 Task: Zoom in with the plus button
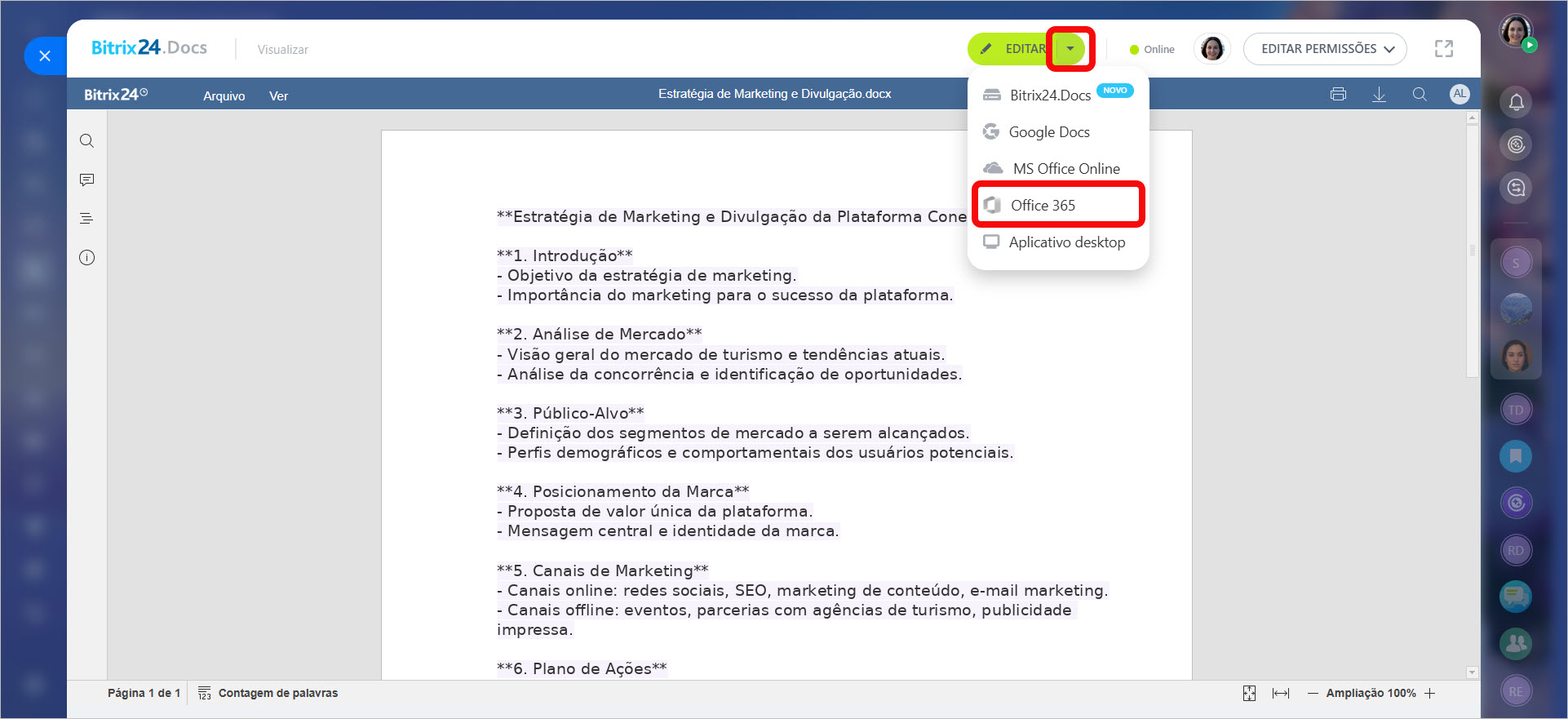pos(1429,693)
